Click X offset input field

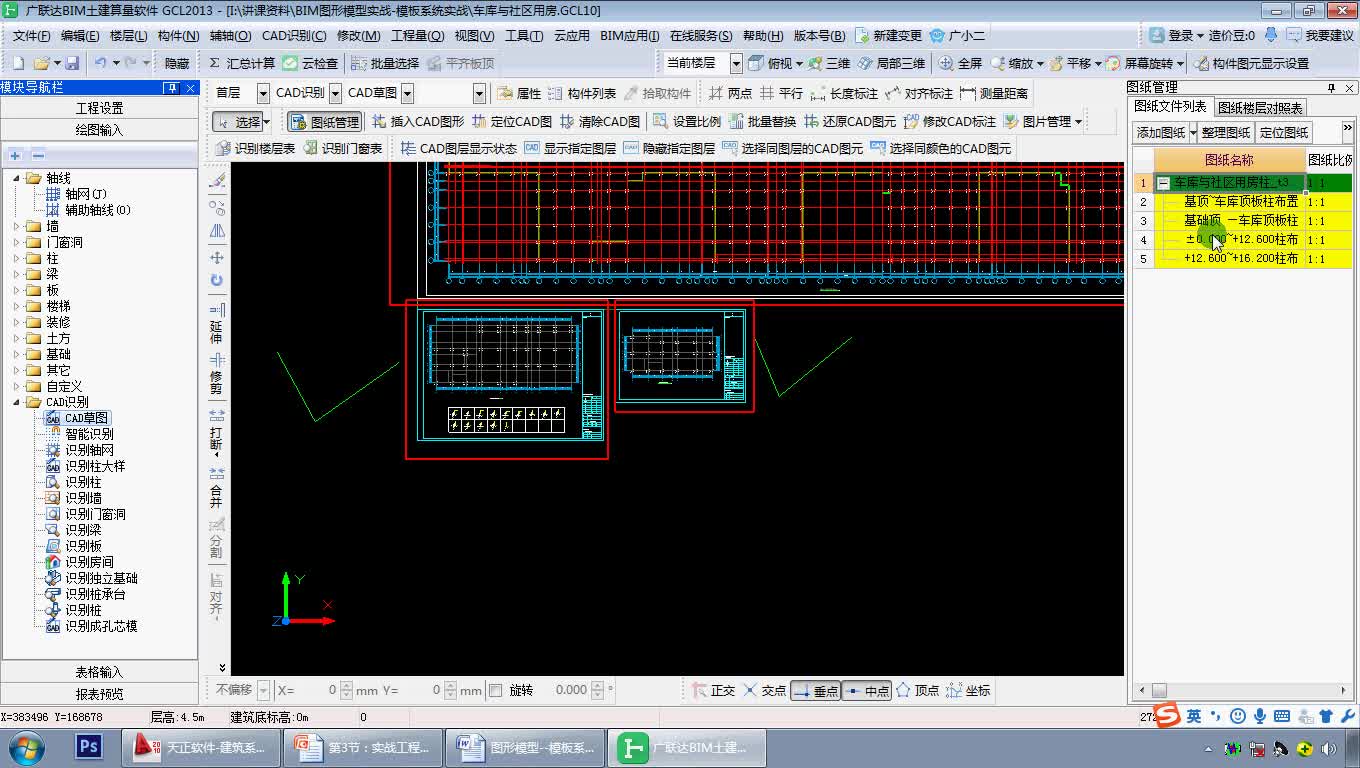pyautogui.click(x=318, y=690)
